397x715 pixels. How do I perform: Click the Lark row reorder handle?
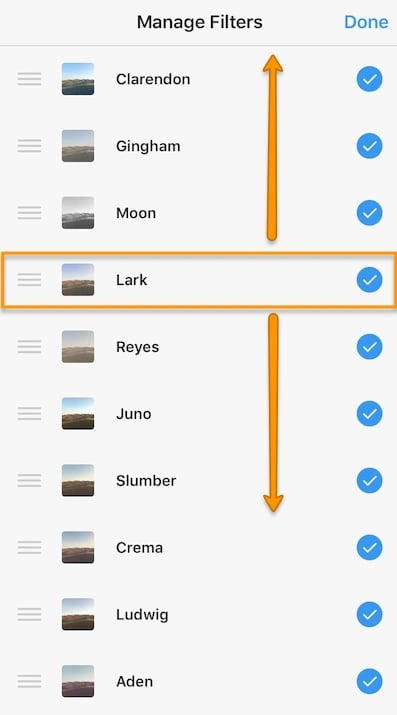tap(30, 280)
